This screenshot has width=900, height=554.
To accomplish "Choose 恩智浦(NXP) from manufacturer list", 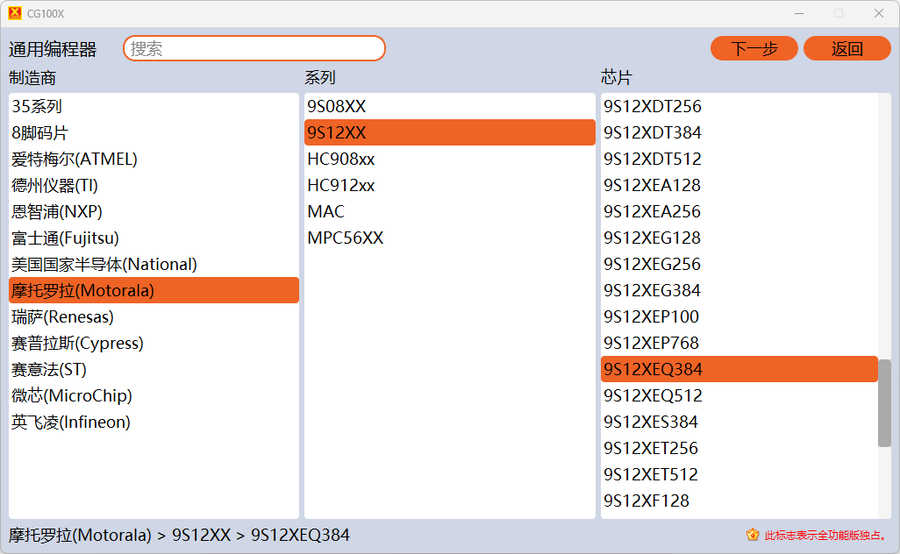I will pyautogui.click(x=57, y=212).
